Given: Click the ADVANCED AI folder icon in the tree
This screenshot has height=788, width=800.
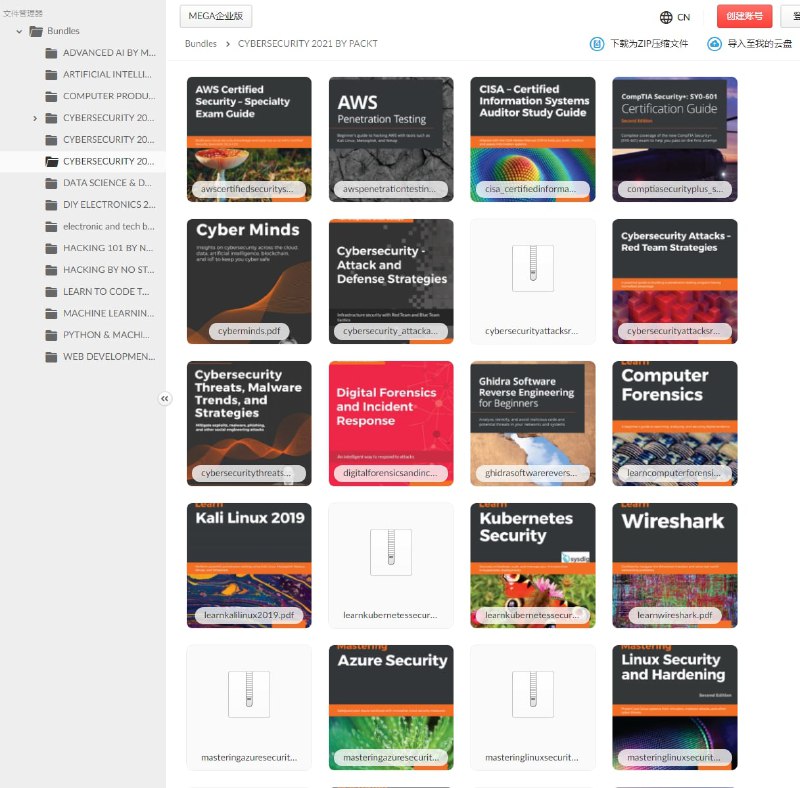Looking at the screenshot, I should click(x=51, y=53).
